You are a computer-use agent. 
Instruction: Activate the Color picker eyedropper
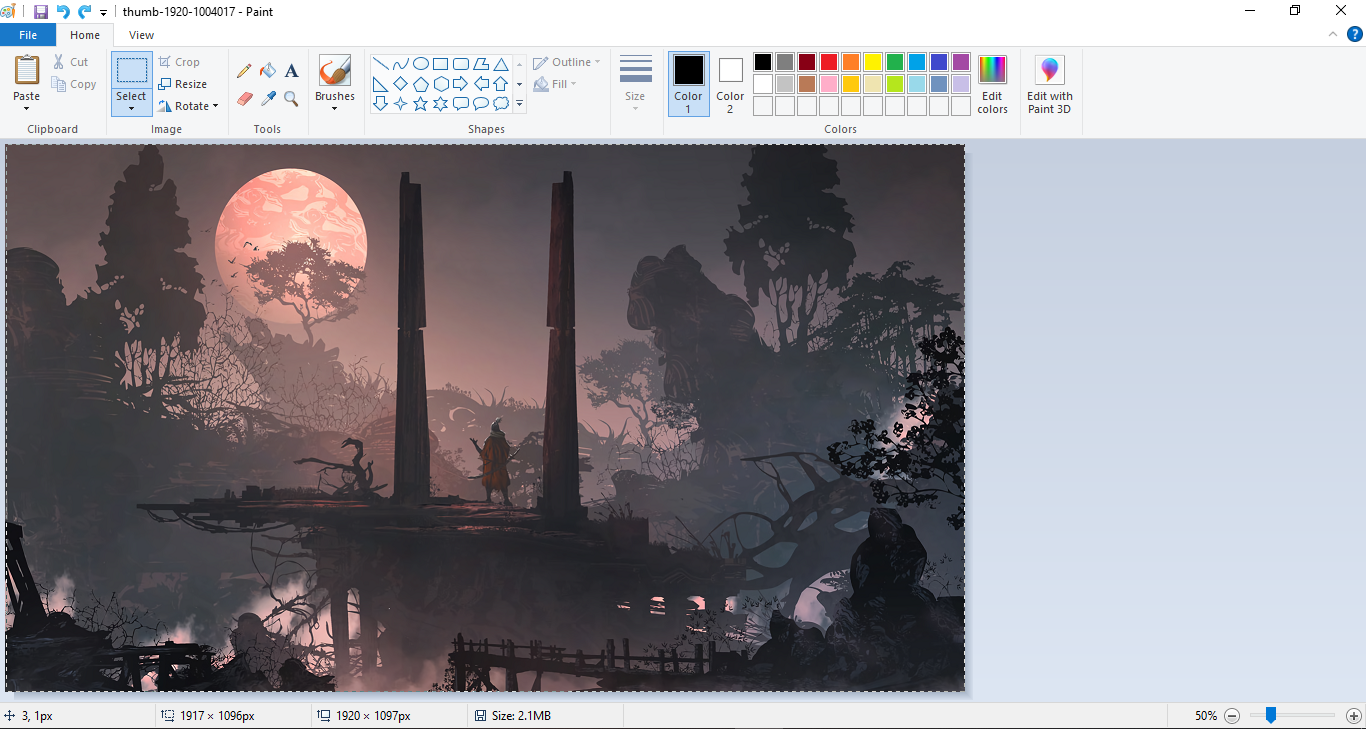[x=268, y=98]
